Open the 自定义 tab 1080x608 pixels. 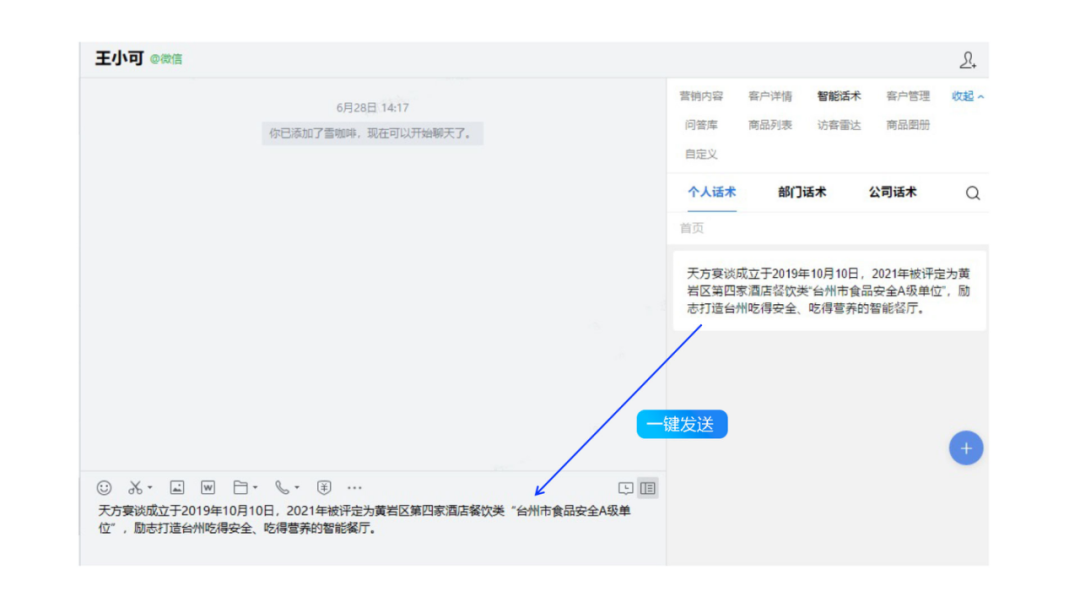pyautogui.click(x=701, y=154)
